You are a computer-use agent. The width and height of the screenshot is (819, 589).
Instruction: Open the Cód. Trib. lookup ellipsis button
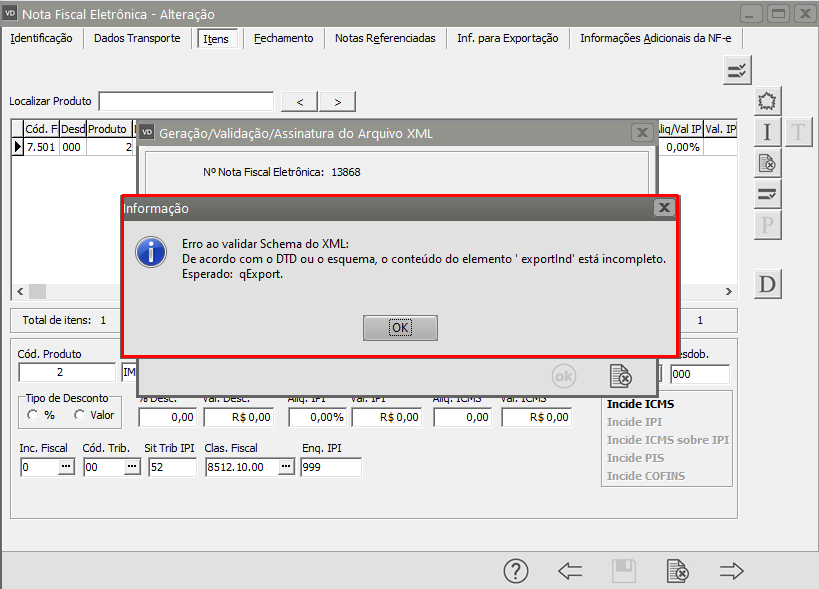(x=131, y=467)
